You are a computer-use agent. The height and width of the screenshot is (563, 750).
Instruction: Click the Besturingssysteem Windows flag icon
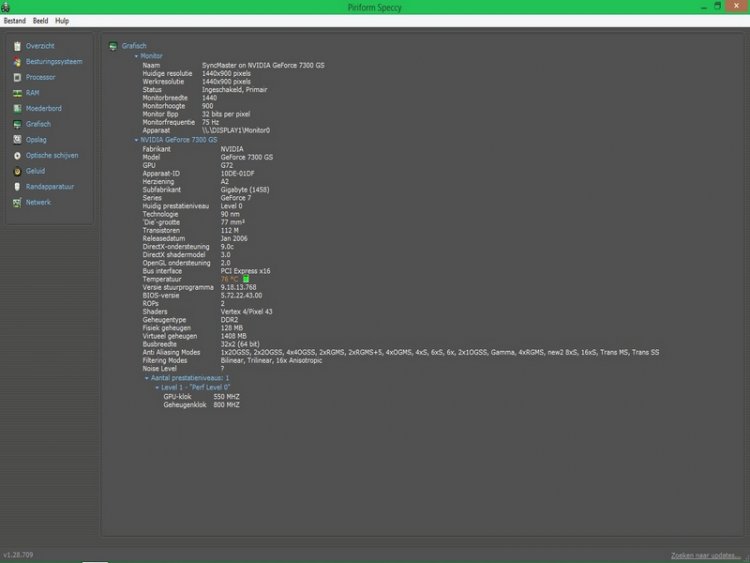click(17, 62)
